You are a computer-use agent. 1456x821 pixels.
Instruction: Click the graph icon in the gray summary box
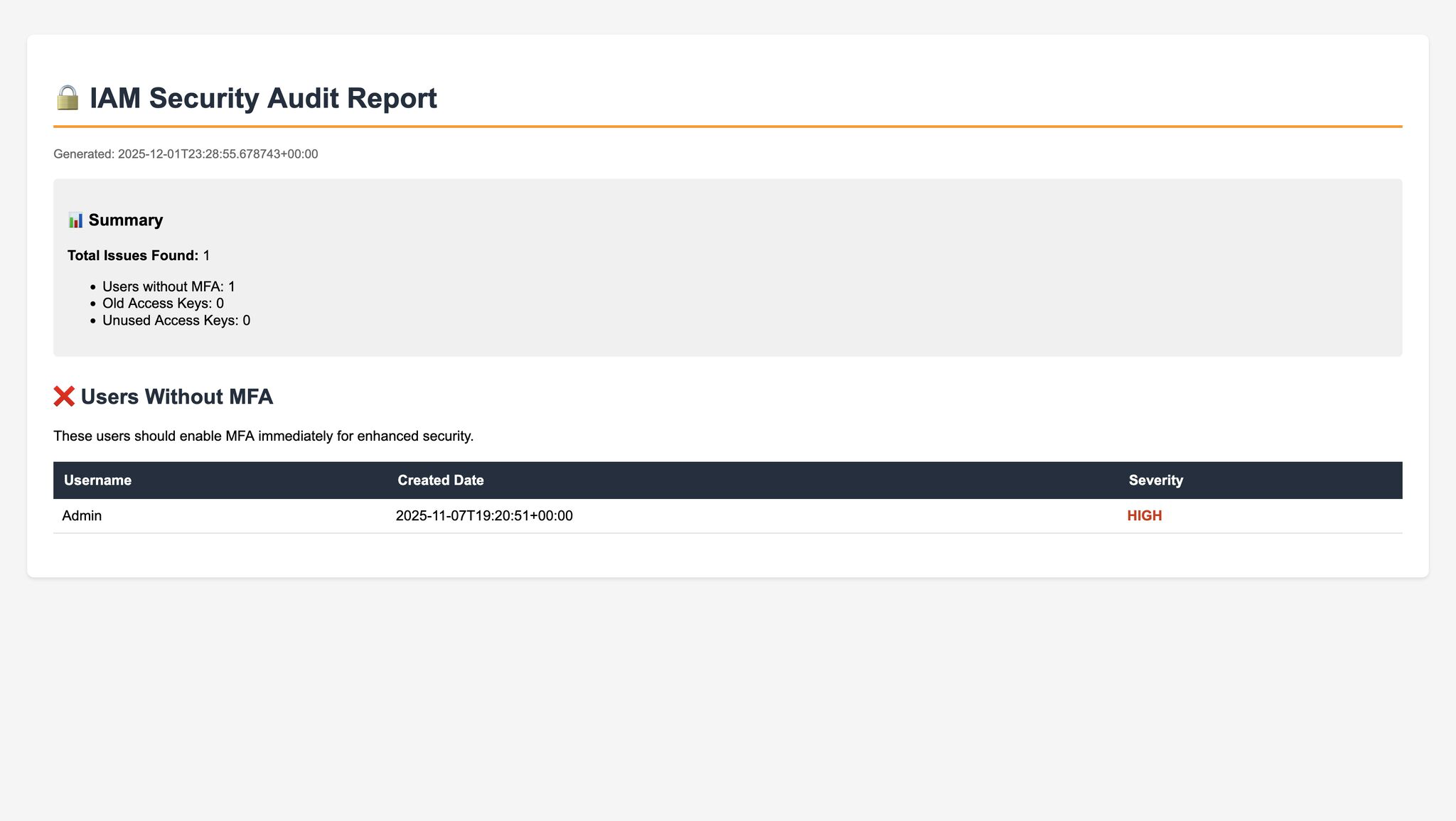coord(76,220)
